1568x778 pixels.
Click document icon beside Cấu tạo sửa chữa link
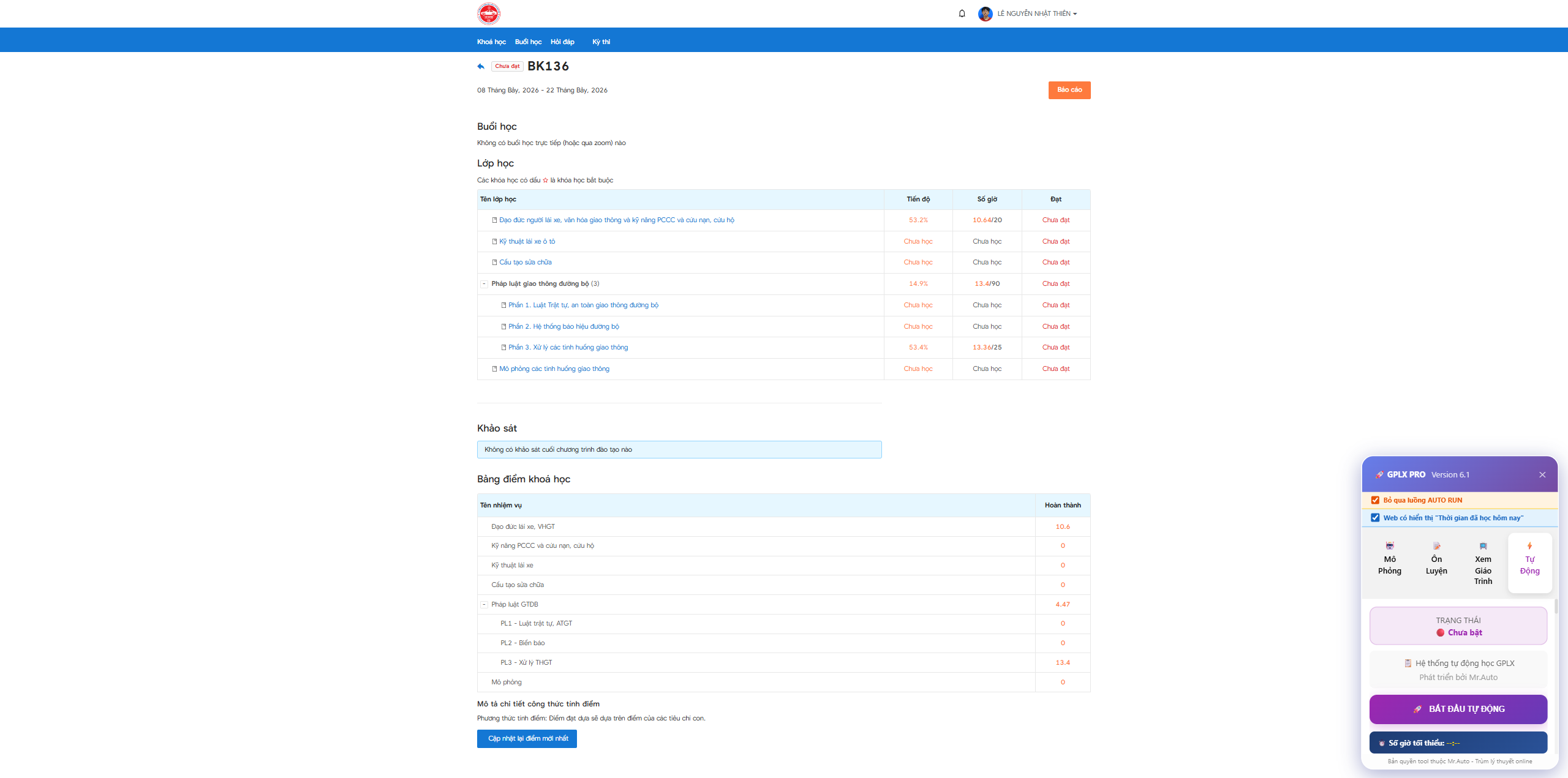click(494, 262)
